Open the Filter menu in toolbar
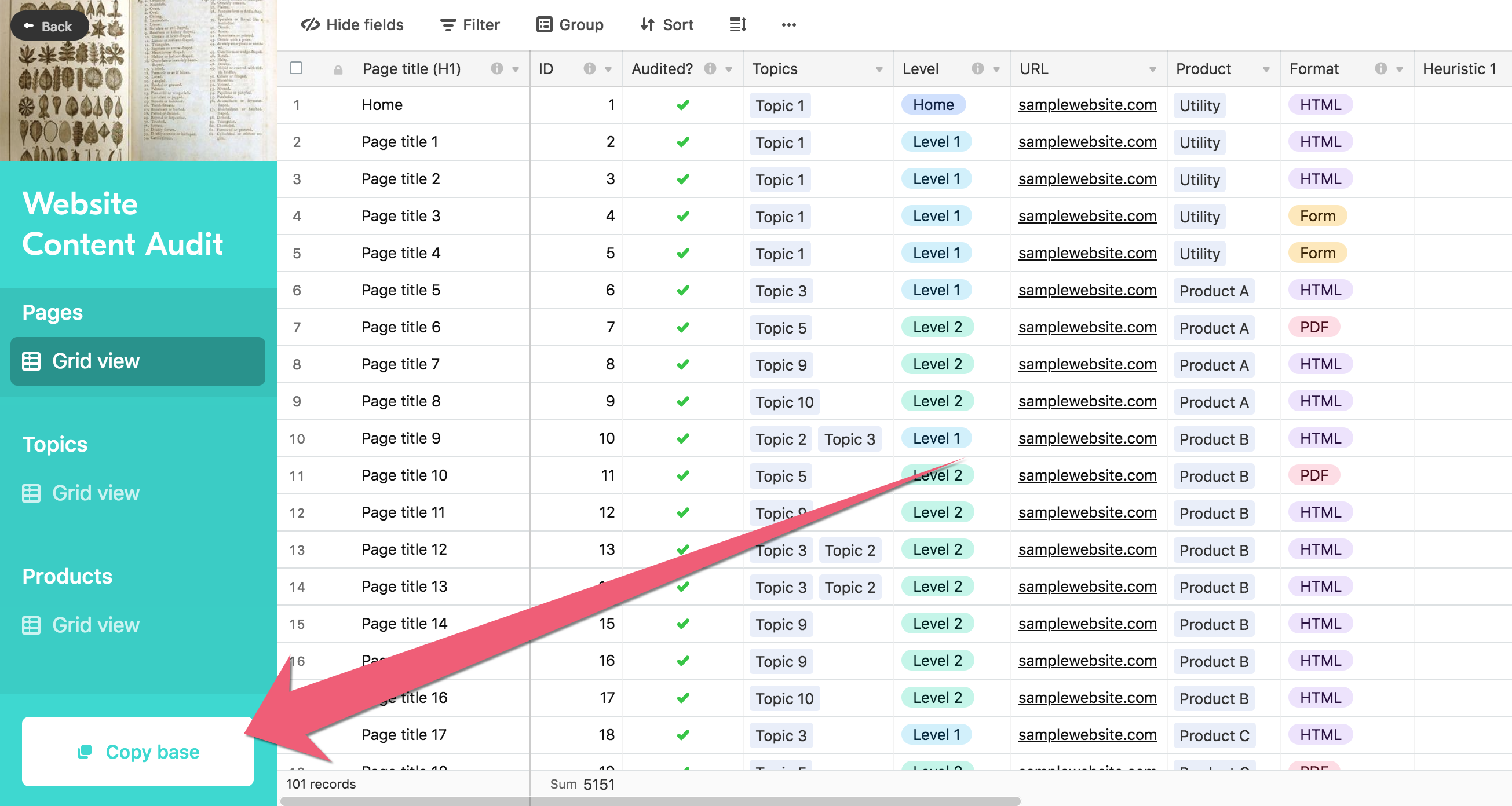Screen dimensions: 1512x806 click(x=470, y=25)
